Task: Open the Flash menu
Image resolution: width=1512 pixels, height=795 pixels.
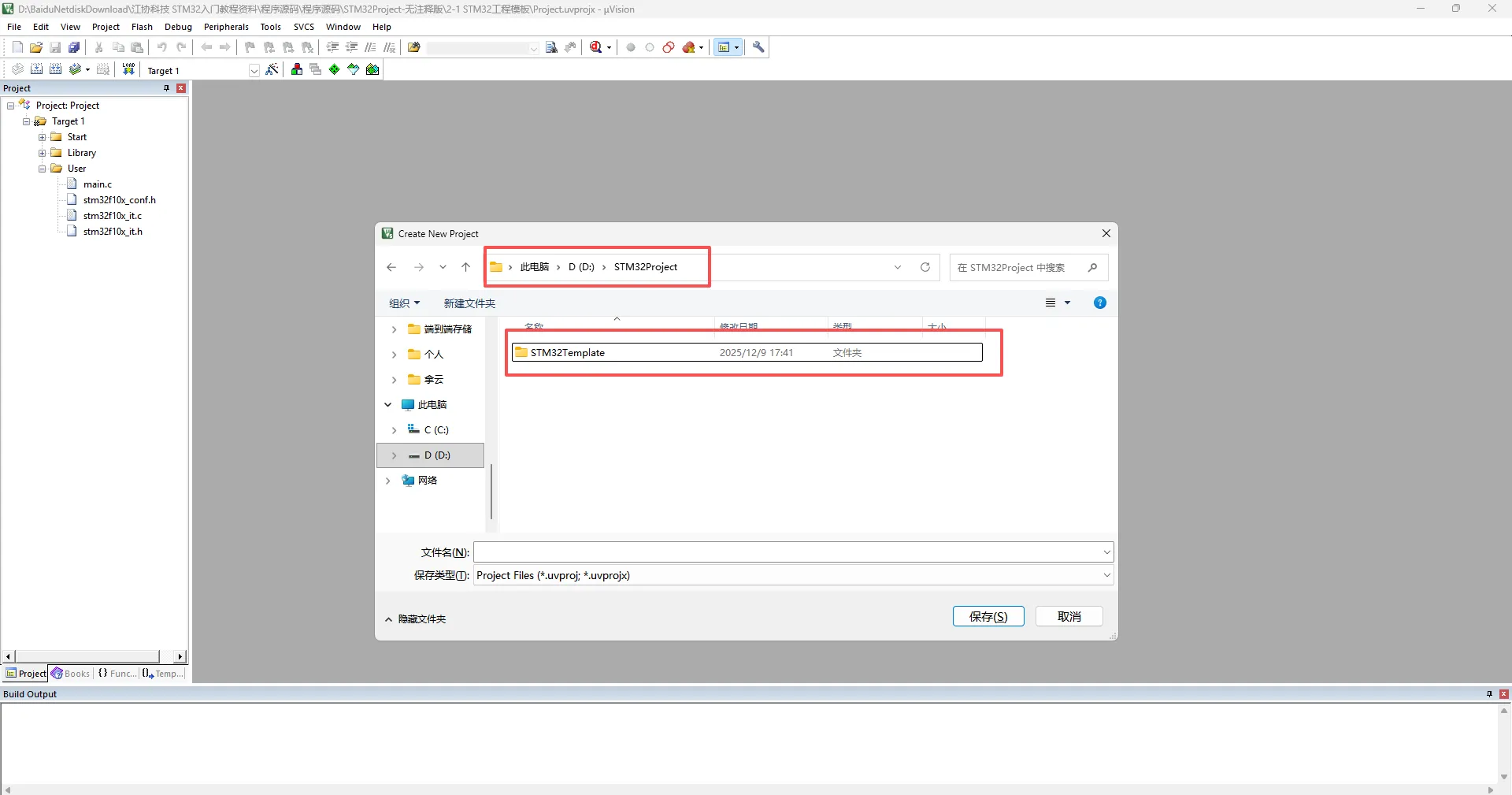Action: 142,27
